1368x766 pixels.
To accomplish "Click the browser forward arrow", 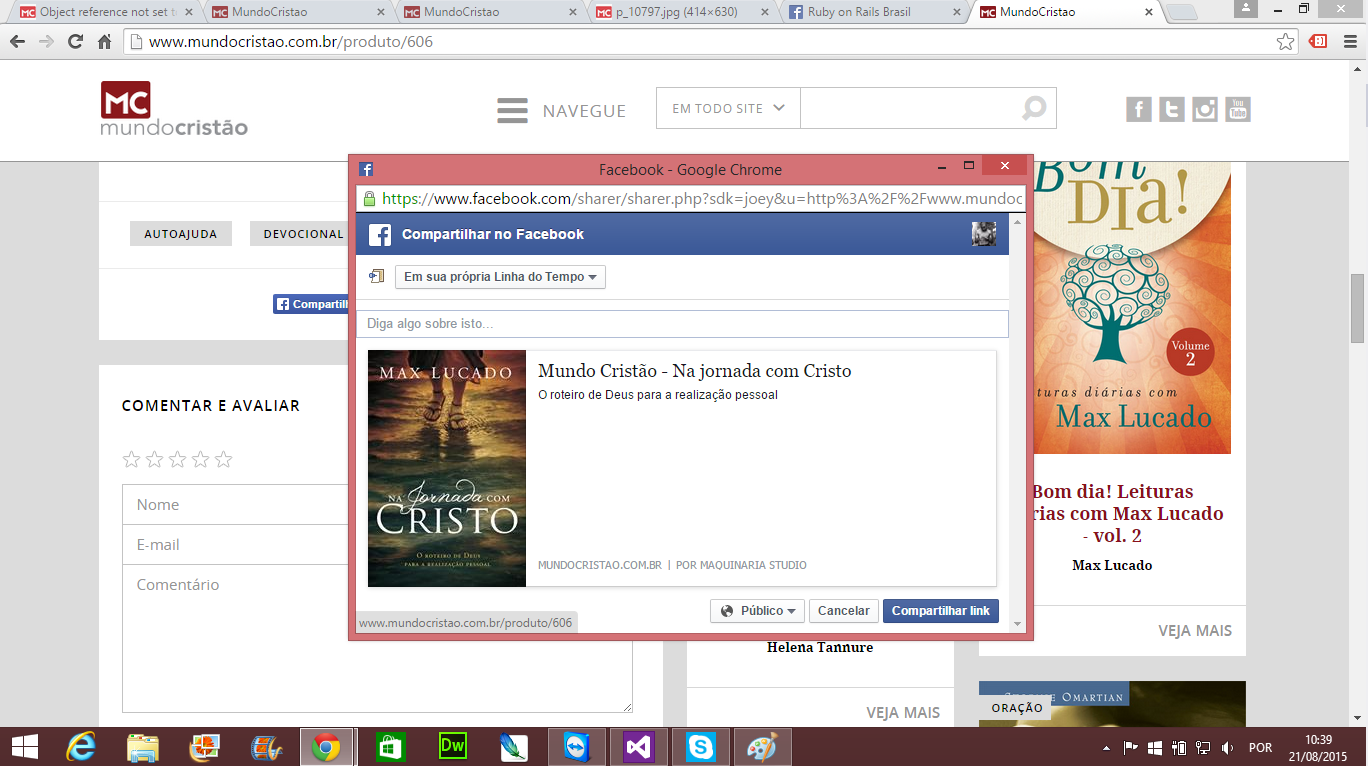I will pyautogui.click(x=46, y=42).
